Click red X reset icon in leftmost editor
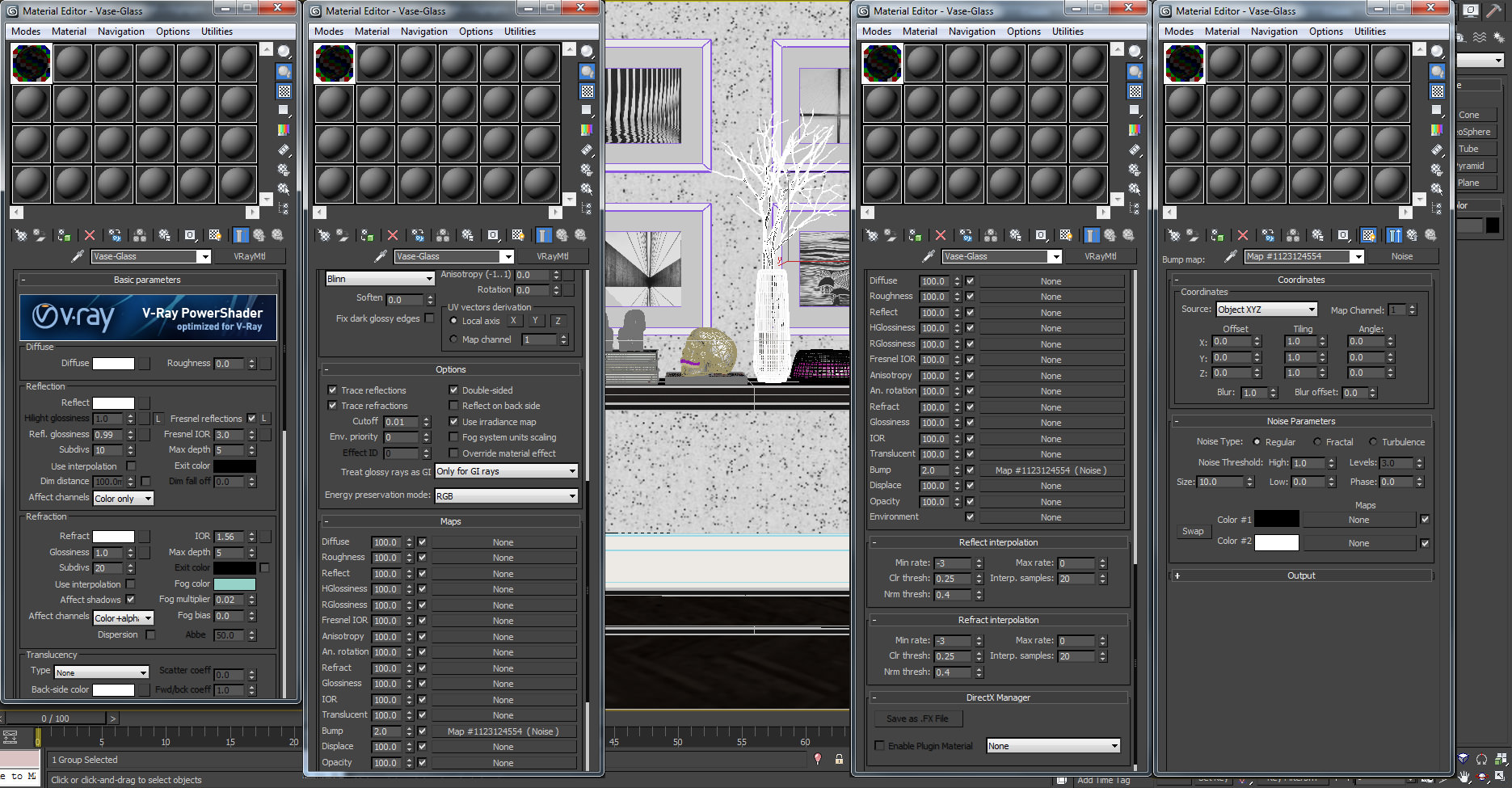1512x788 pixels. (x=90, y=235)
